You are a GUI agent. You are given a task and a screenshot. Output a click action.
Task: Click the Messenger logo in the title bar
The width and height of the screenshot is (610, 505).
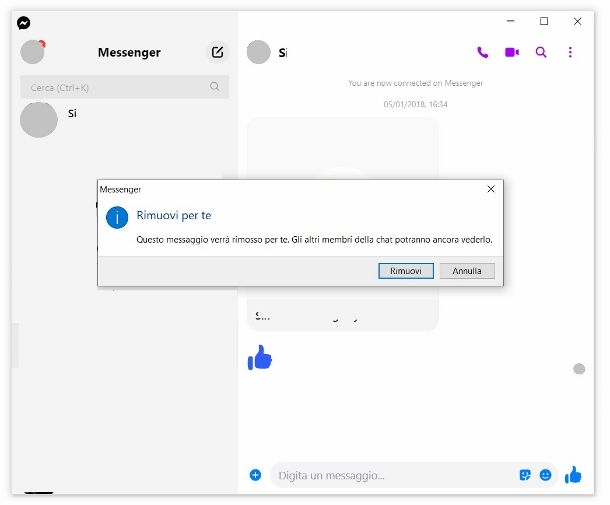(24, 23)
